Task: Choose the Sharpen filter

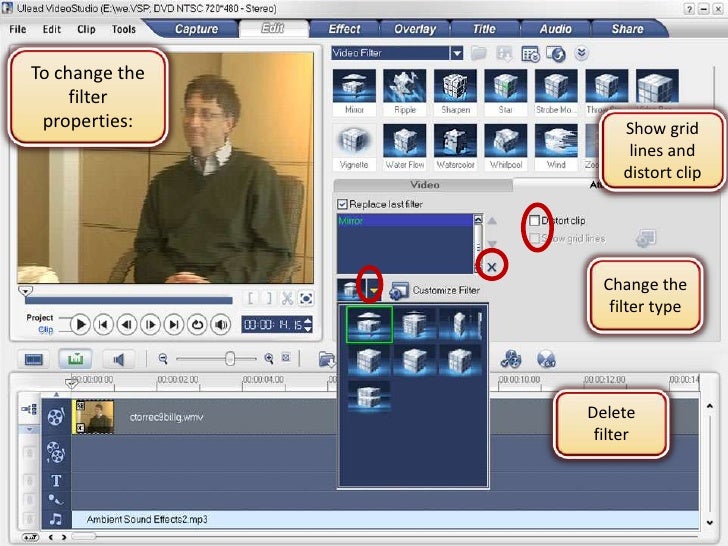Action: click(455, 85)
